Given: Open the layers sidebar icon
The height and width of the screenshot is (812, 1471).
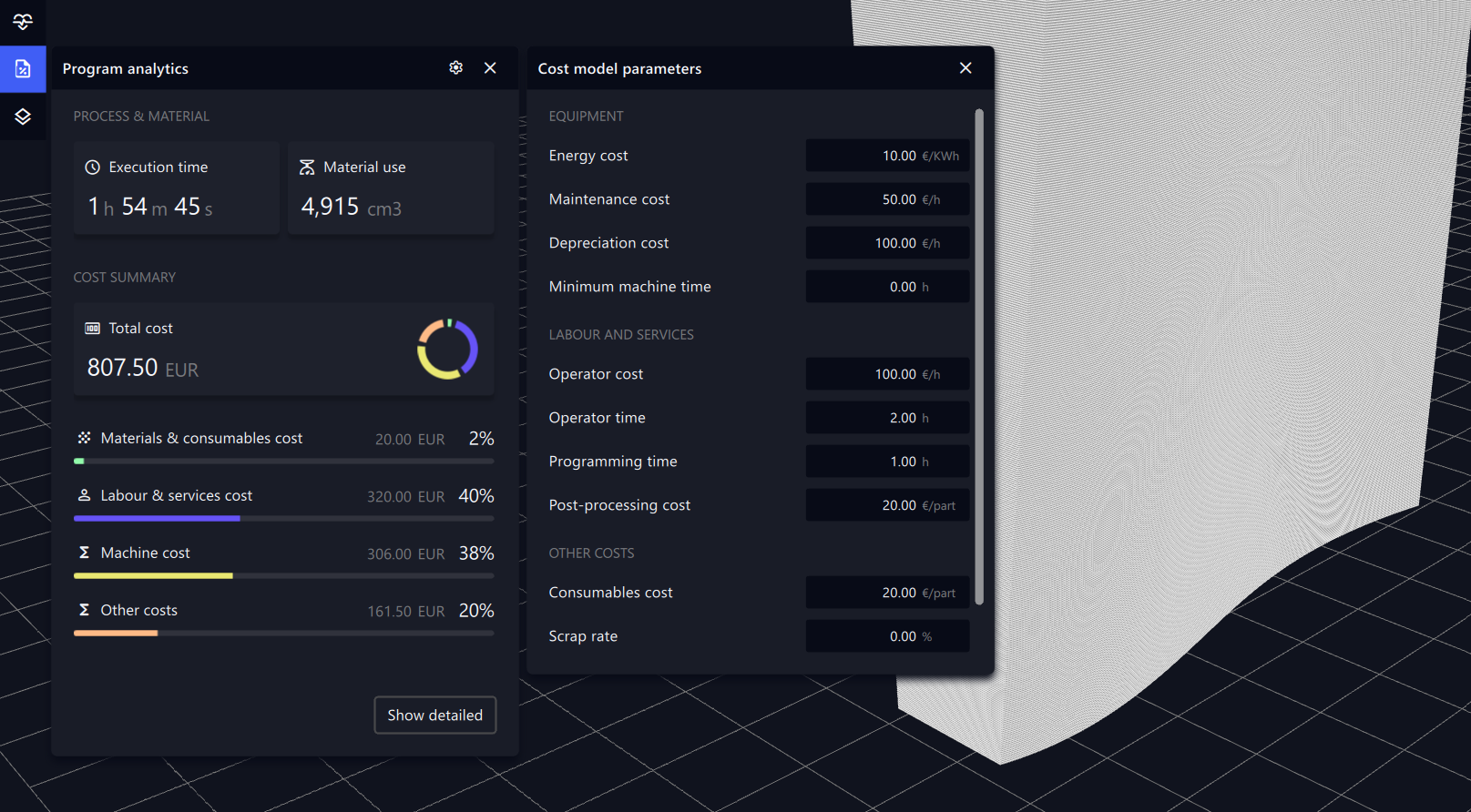Looking at the screenshot, I should pos(23,117).
